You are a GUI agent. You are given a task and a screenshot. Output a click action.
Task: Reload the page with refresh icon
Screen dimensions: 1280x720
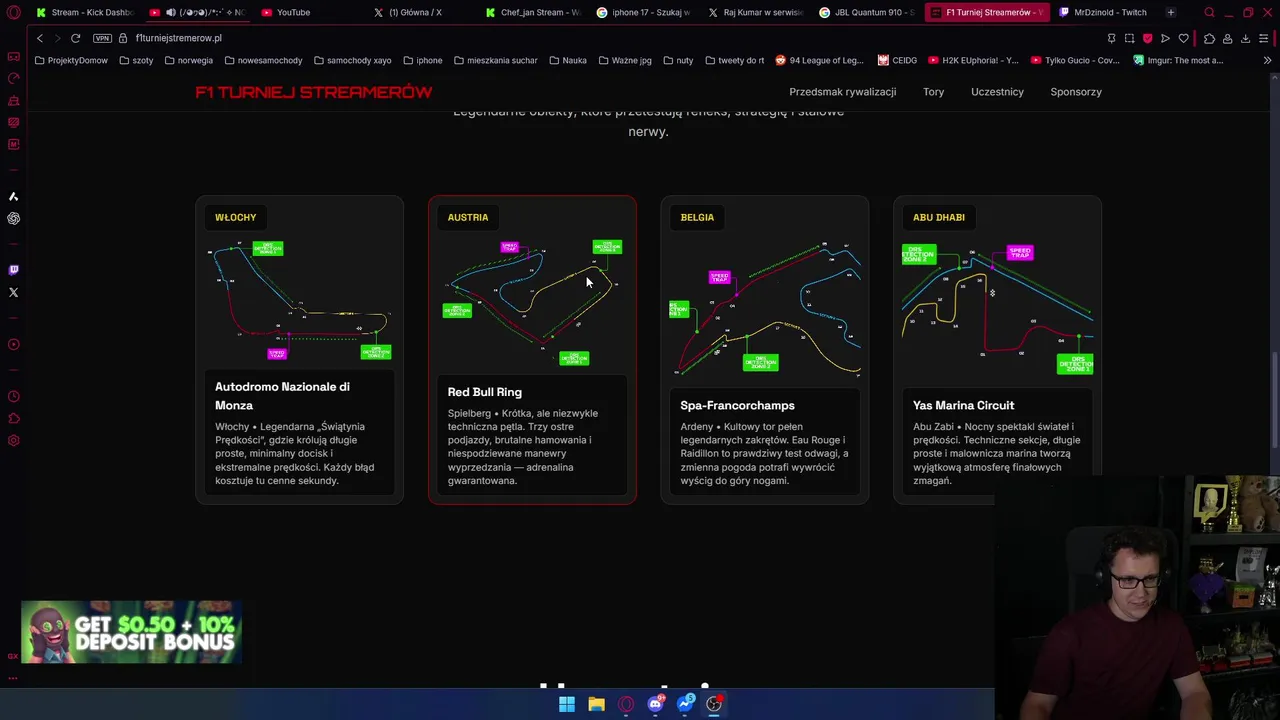[x=75, y=38]
